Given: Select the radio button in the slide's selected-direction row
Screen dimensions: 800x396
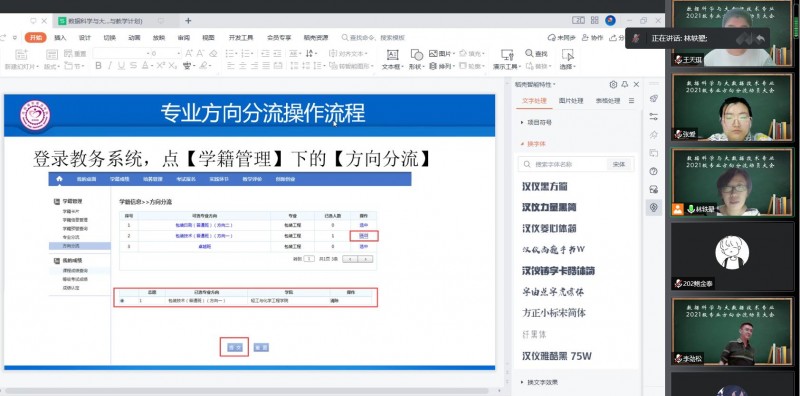Looking at the screenshot, I should (122, 301).
